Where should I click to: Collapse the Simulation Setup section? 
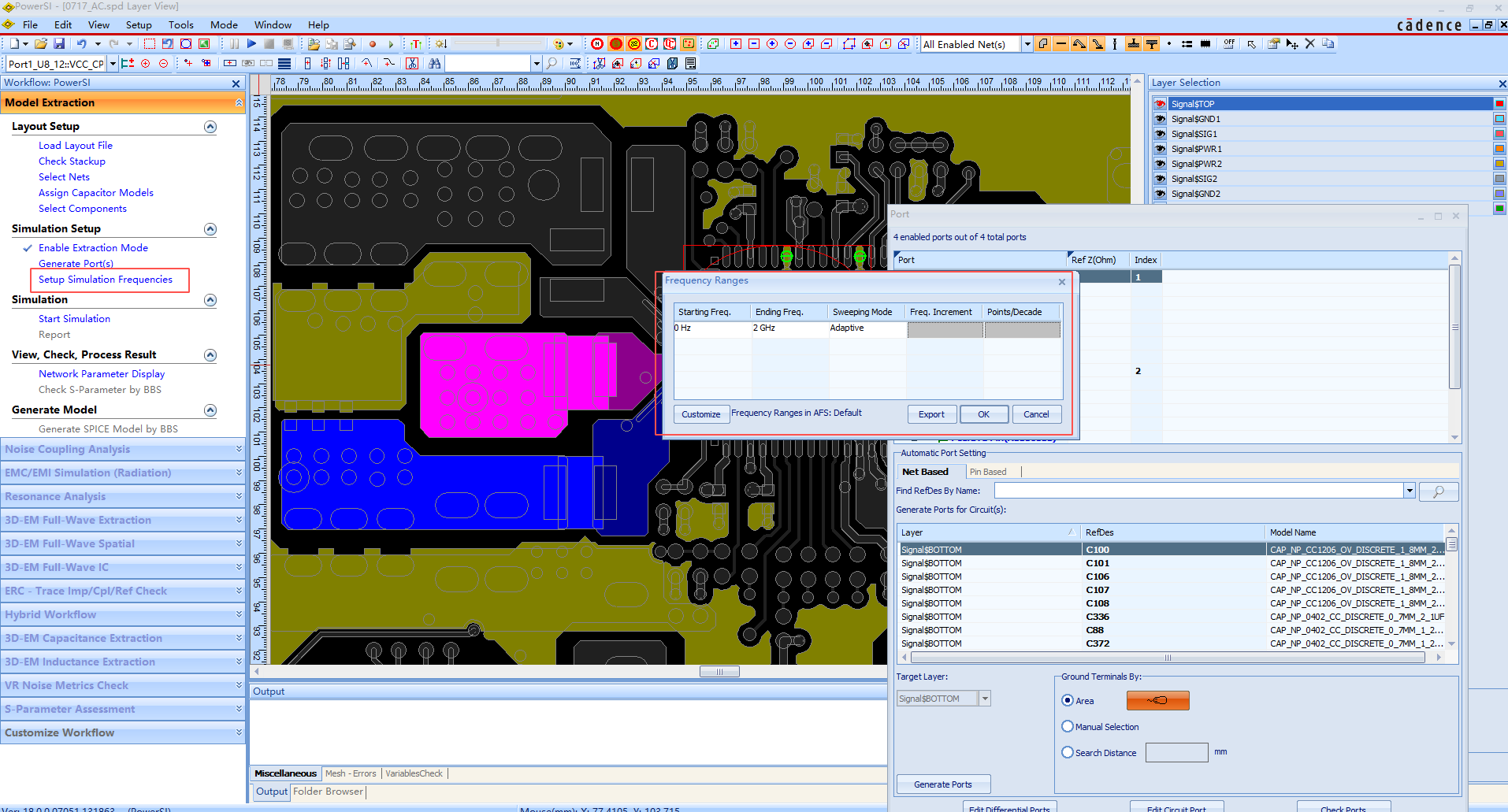(x=210, y=229)
